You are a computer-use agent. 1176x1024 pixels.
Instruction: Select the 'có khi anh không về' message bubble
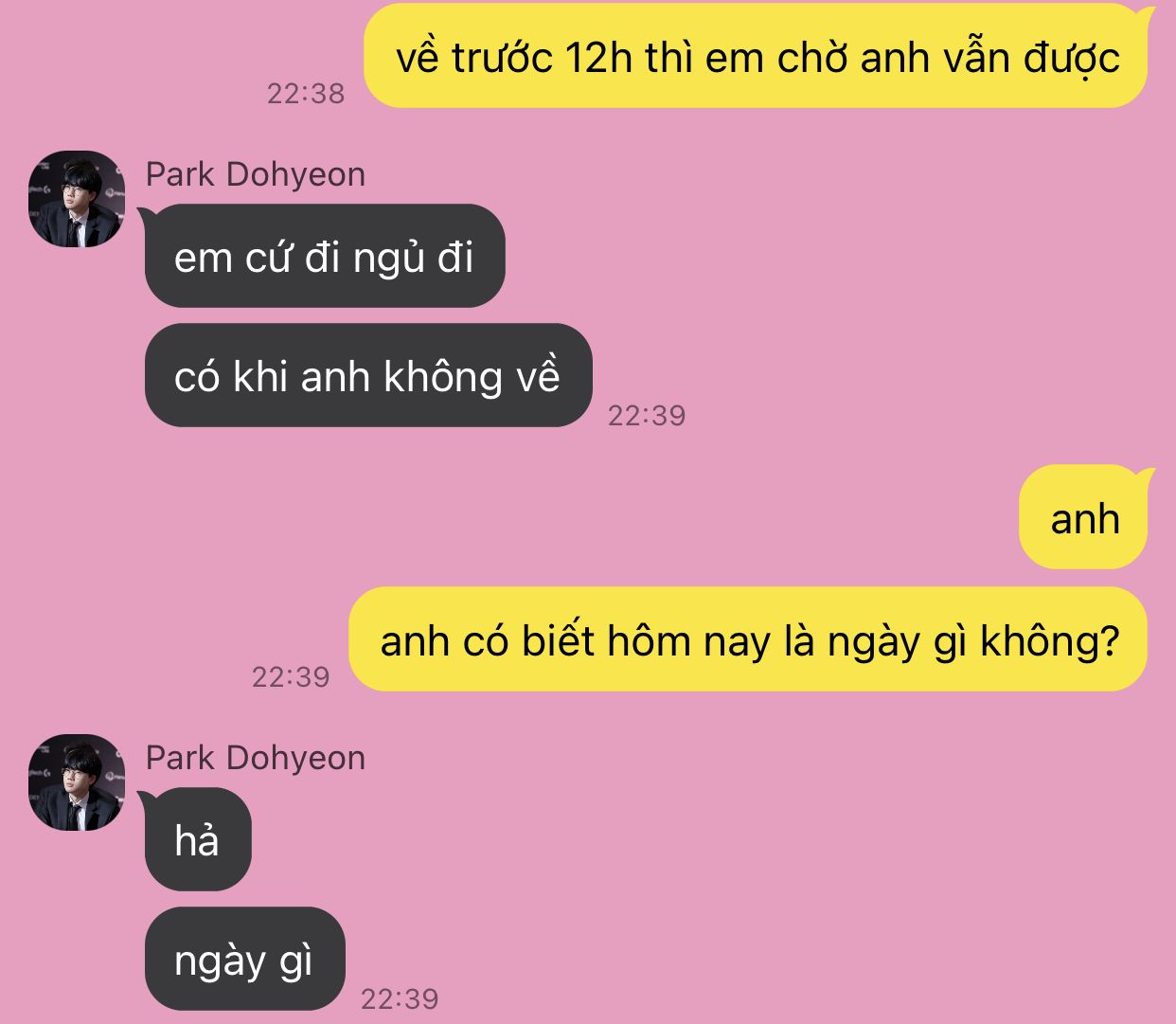pos(368,375)
